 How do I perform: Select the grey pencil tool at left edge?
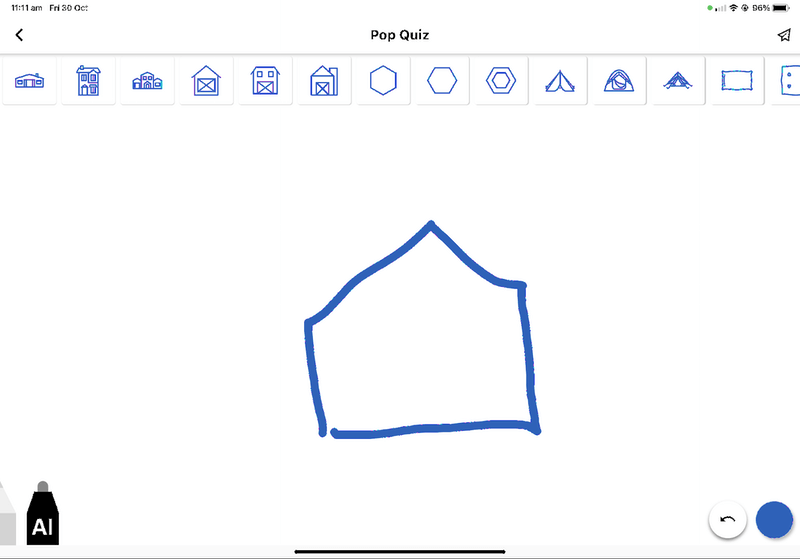click(7, 513)
